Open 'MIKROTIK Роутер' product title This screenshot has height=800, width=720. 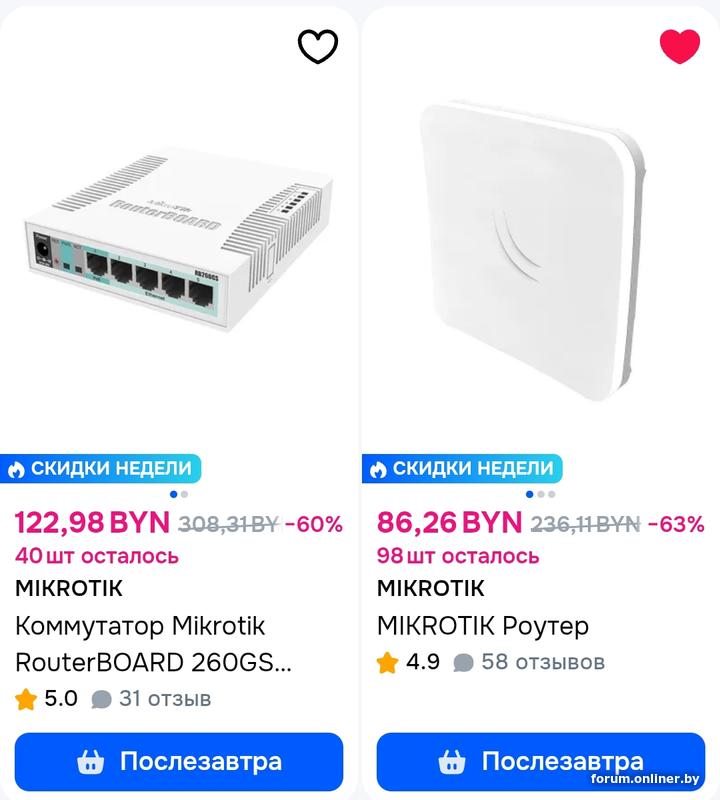(x=482, y=626)
